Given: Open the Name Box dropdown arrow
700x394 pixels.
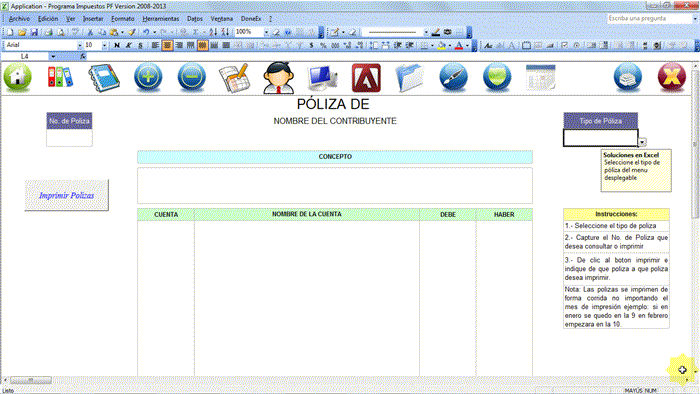Looking at the screenshot, I should tap(53, 56).
